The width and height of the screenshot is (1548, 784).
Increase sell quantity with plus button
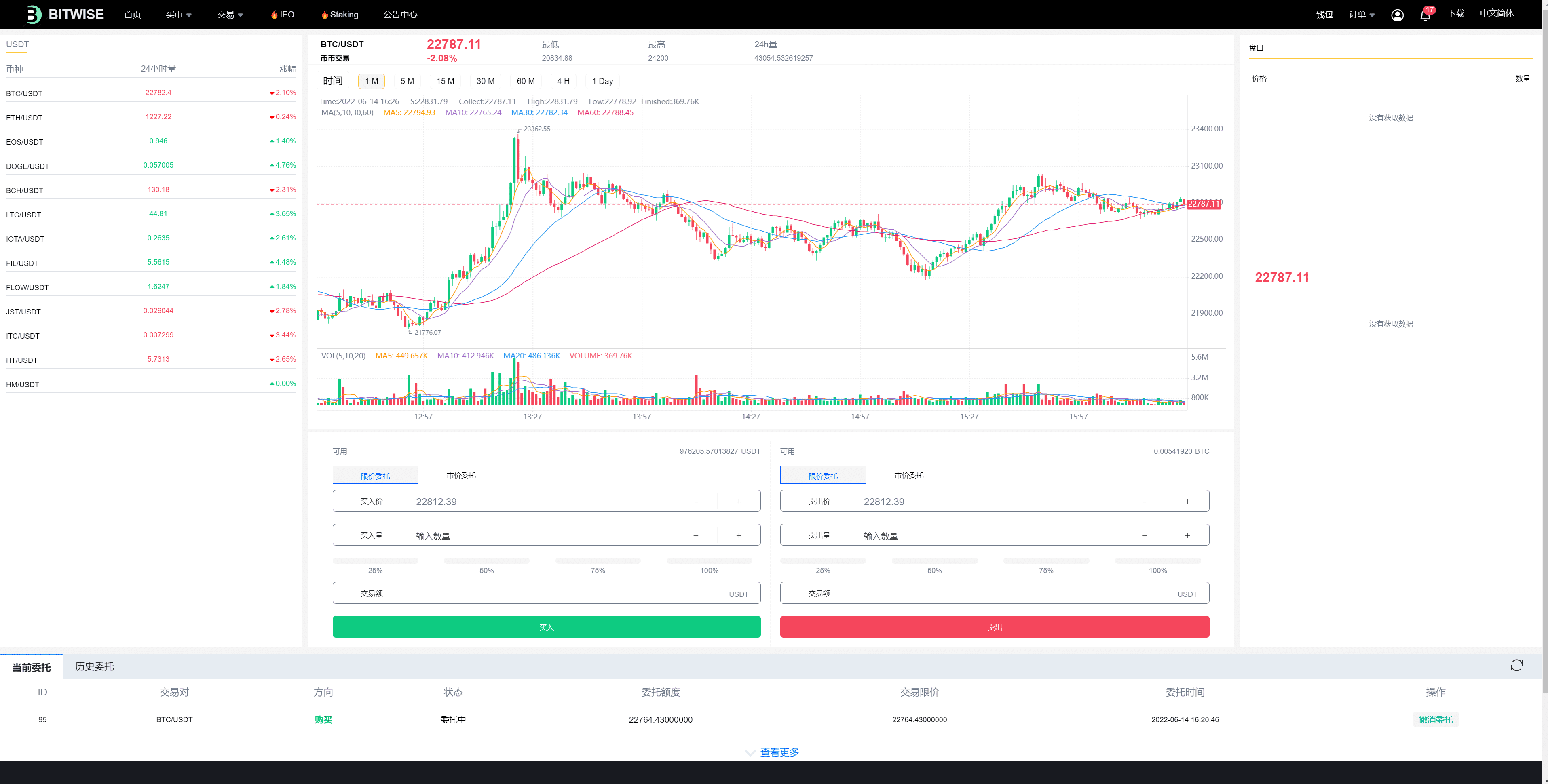[1187, 535]
